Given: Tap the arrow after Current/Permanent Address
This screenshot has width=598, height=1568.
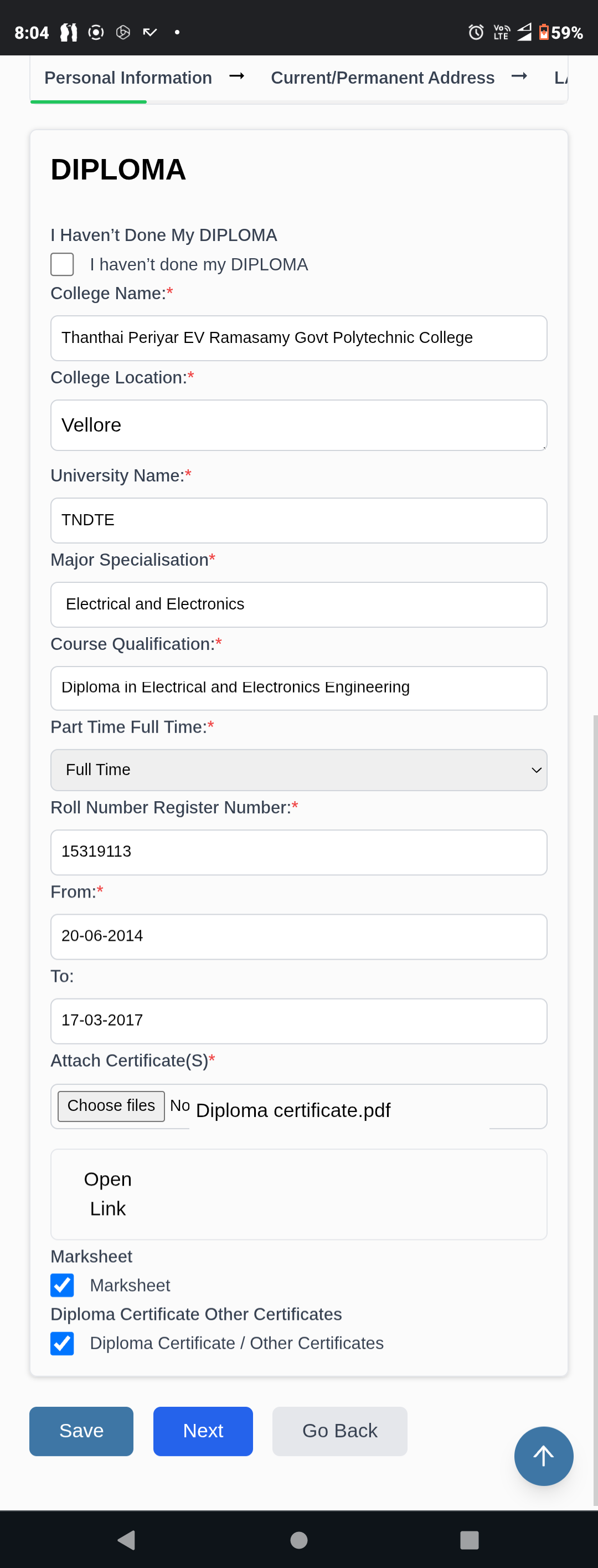Looking at the screenshot, I should pos(519,76).
